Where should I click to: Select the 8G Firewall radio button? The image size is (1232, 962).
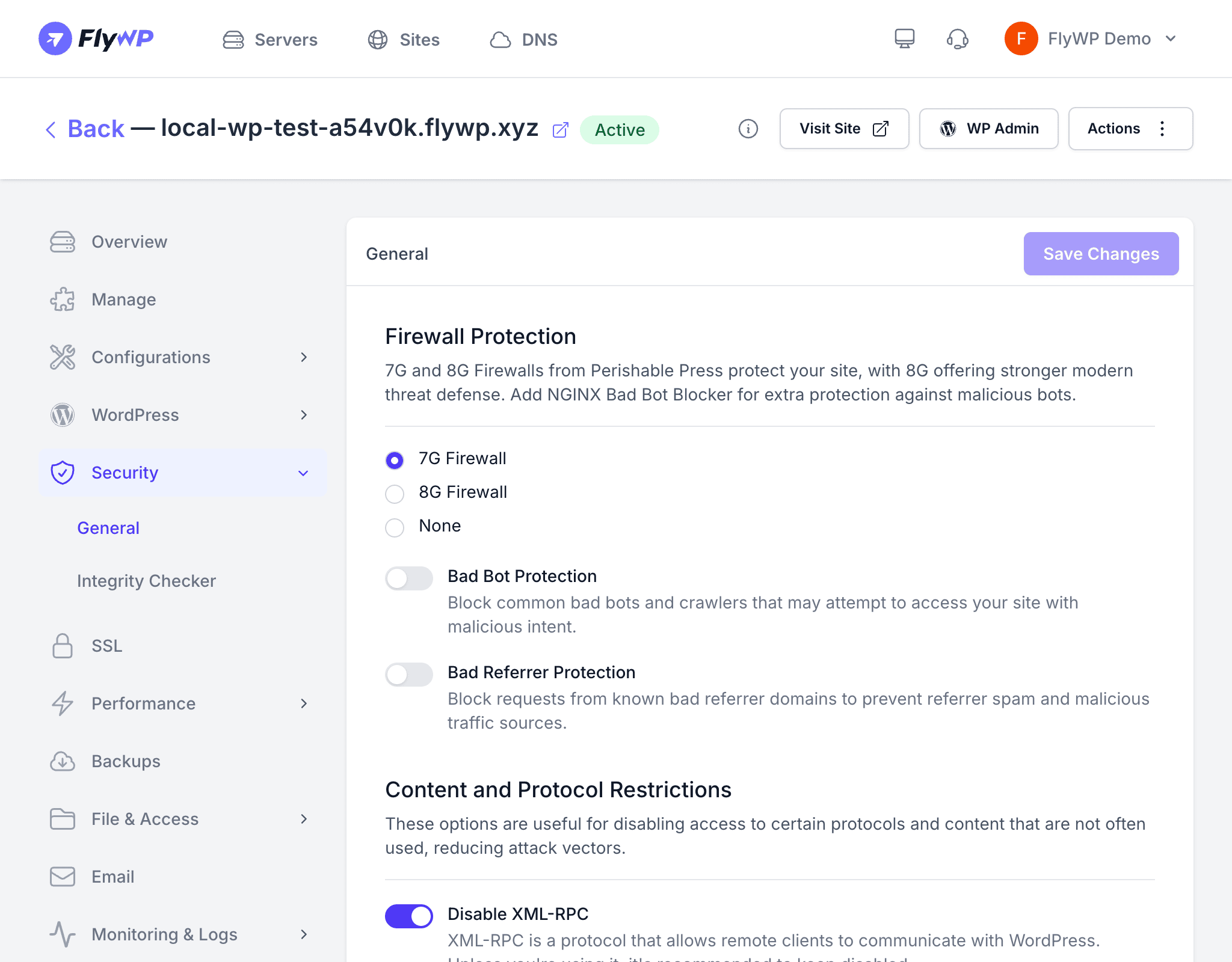coord(395,494)
